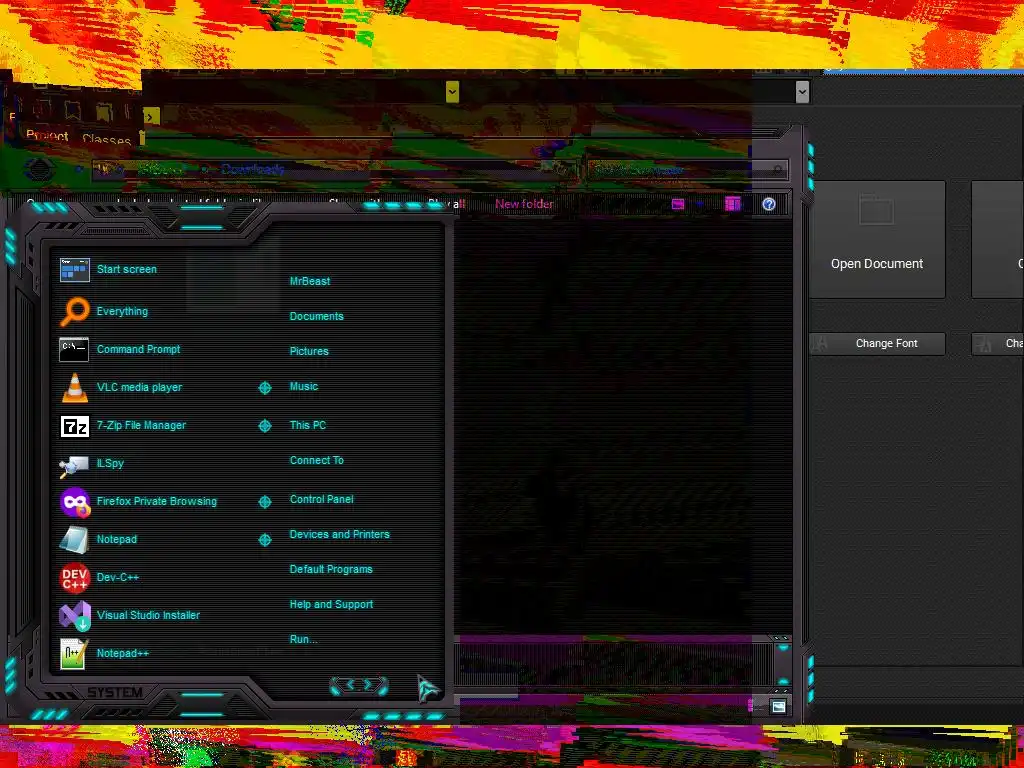Open Control Panel from the Start menu
This screenshot has width=1024, height=768.
tap(321, 500)
